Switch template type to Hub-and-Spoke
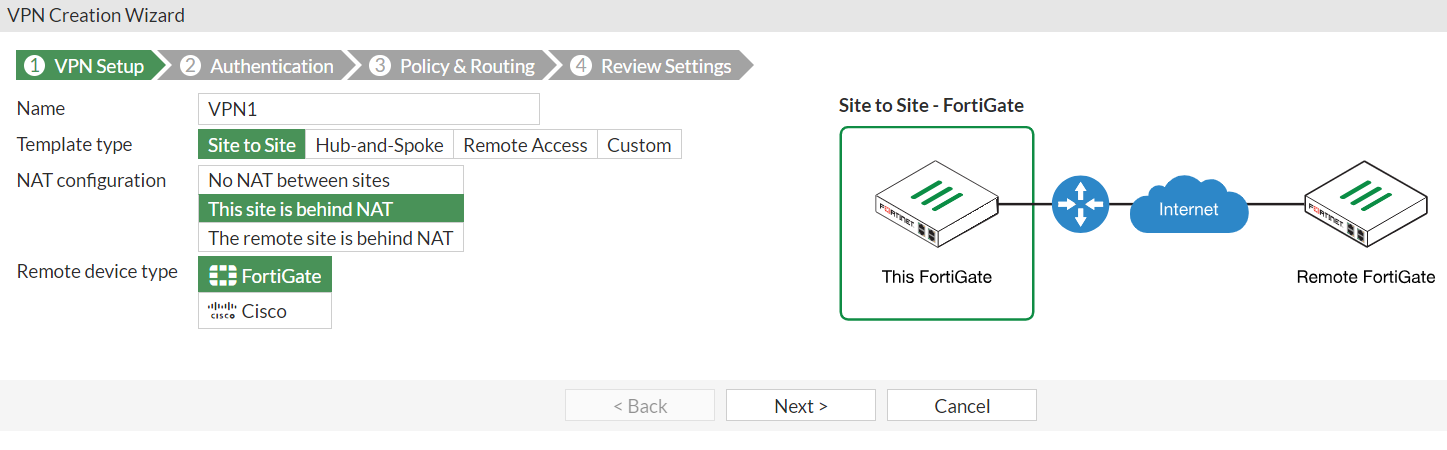This screenshot has width=1447, height=450. tap(379, 145)
